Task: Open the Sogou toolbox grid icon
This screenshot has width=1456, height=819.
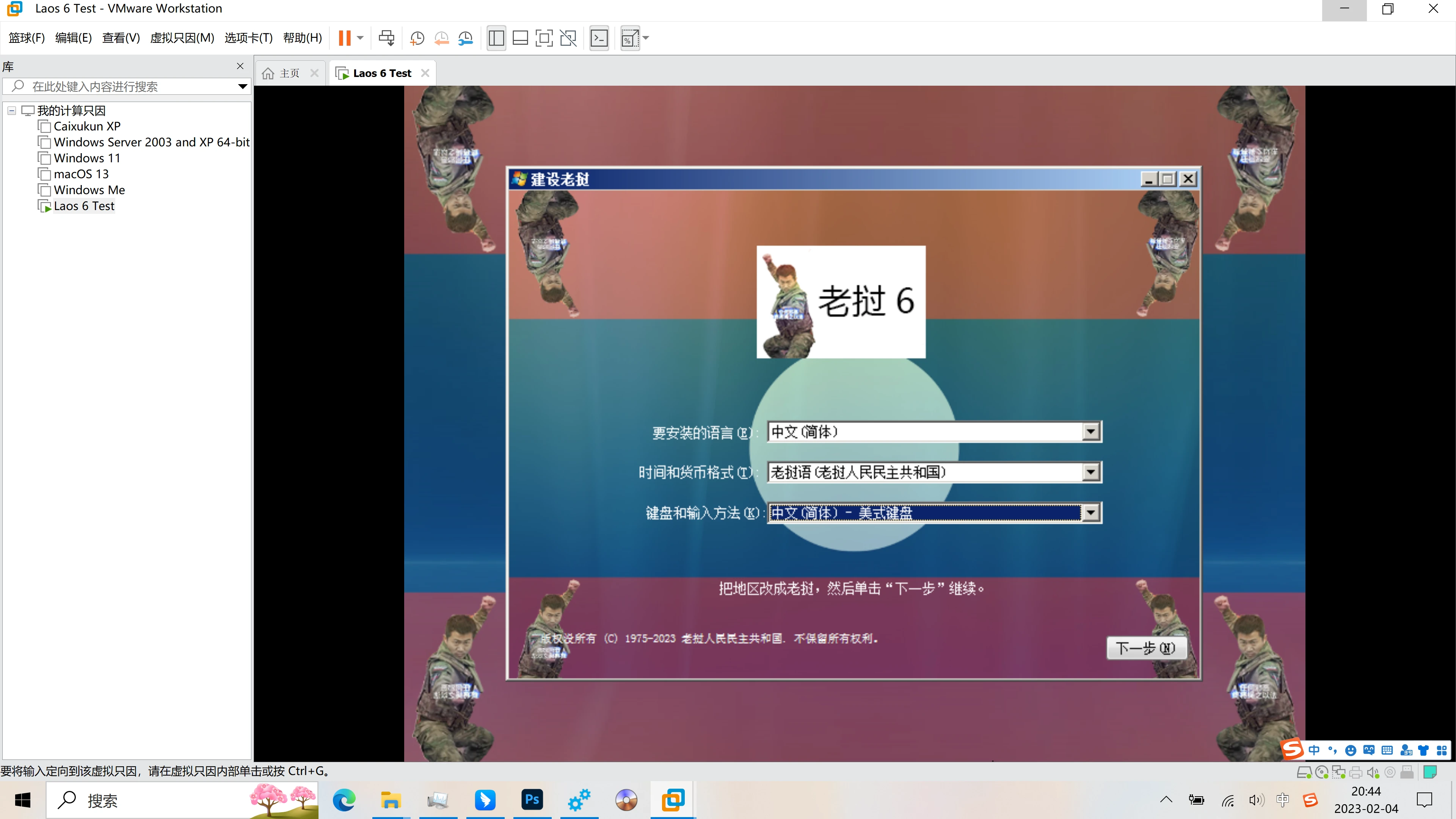Action: click(1442, 750)
